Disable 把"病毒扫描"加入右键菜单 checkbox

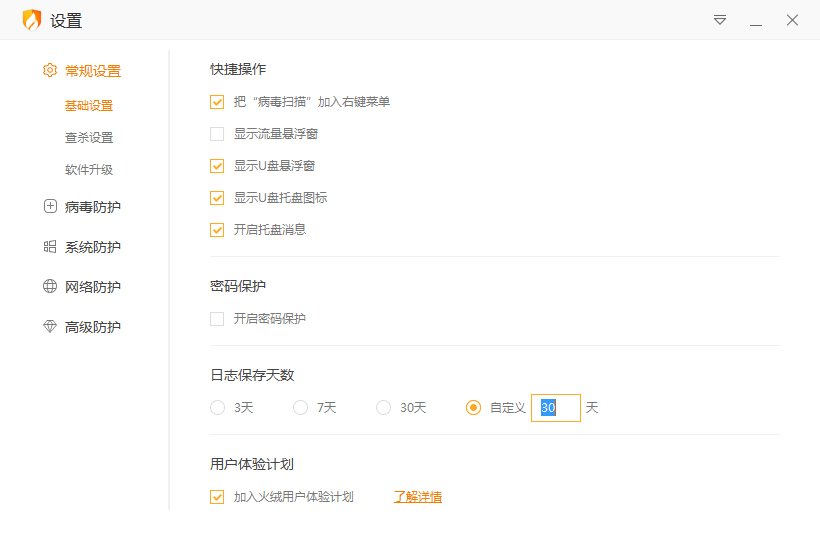click(217, 102)
